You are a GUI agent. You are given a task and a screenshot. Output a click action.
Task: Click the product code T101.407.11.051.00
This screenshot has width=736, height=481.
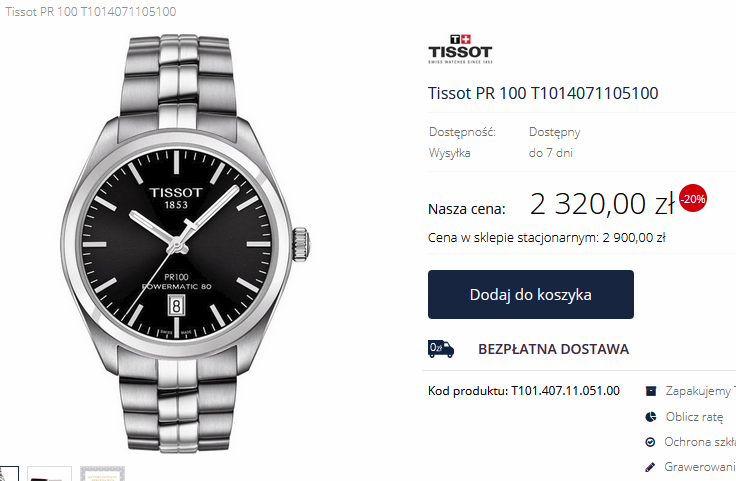point(565,391)
